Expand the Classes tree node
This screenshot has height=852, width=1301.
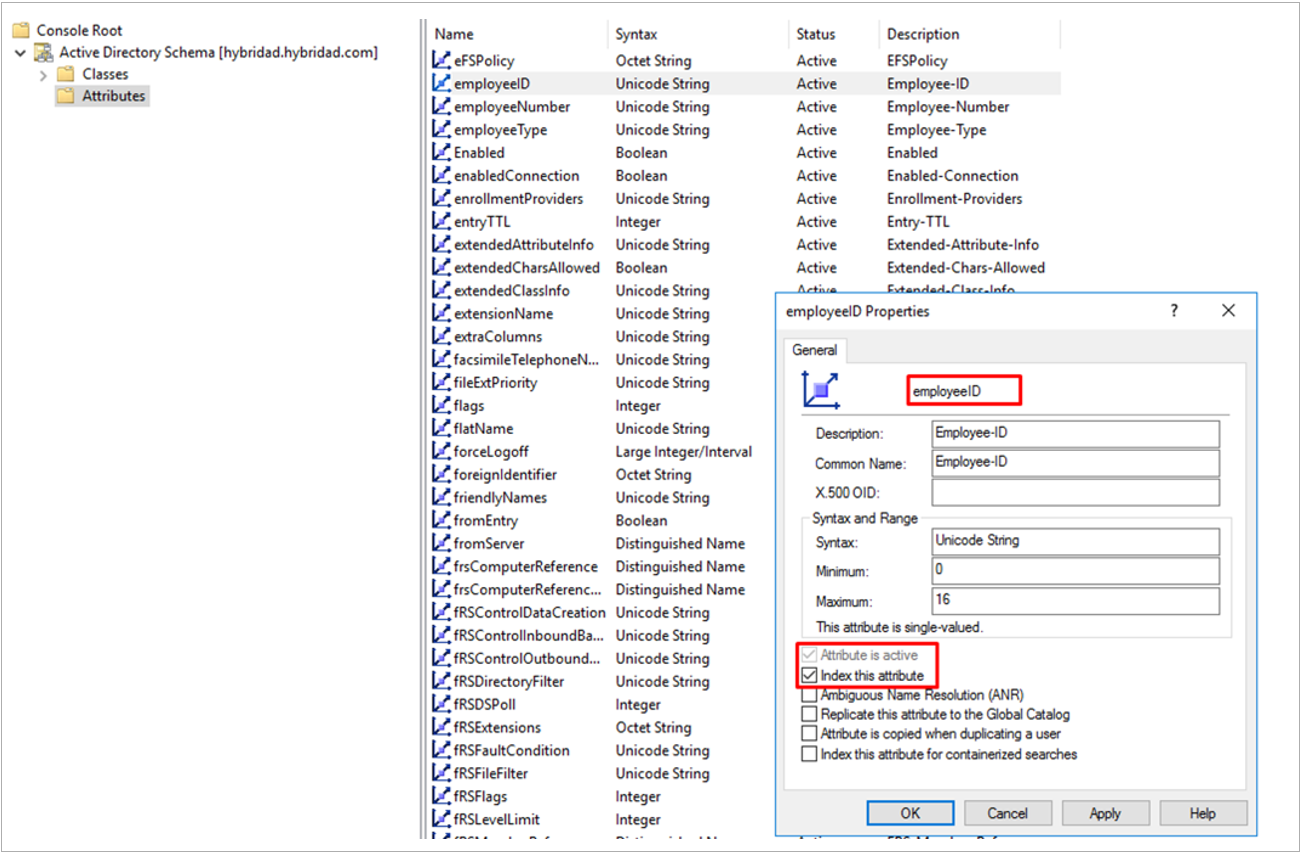(45, 74)
